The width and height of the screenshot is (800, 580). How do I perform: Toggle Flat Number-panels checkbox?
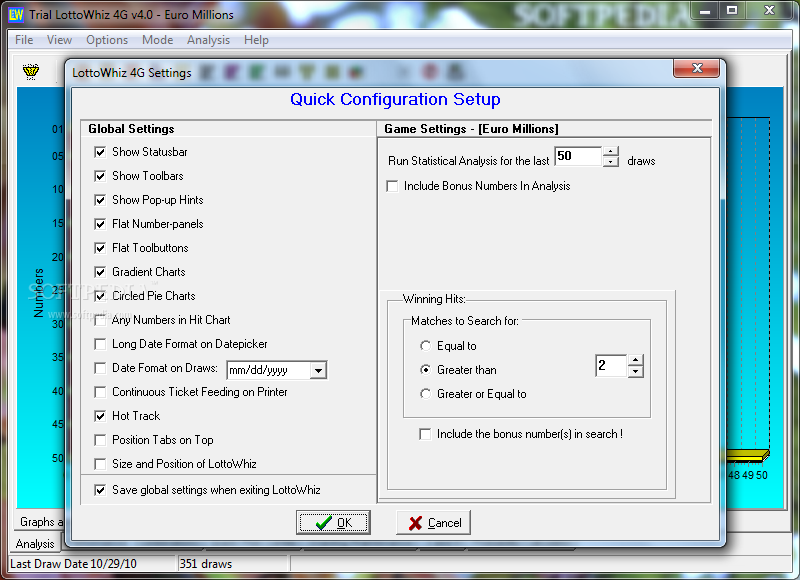click(100, 224)
